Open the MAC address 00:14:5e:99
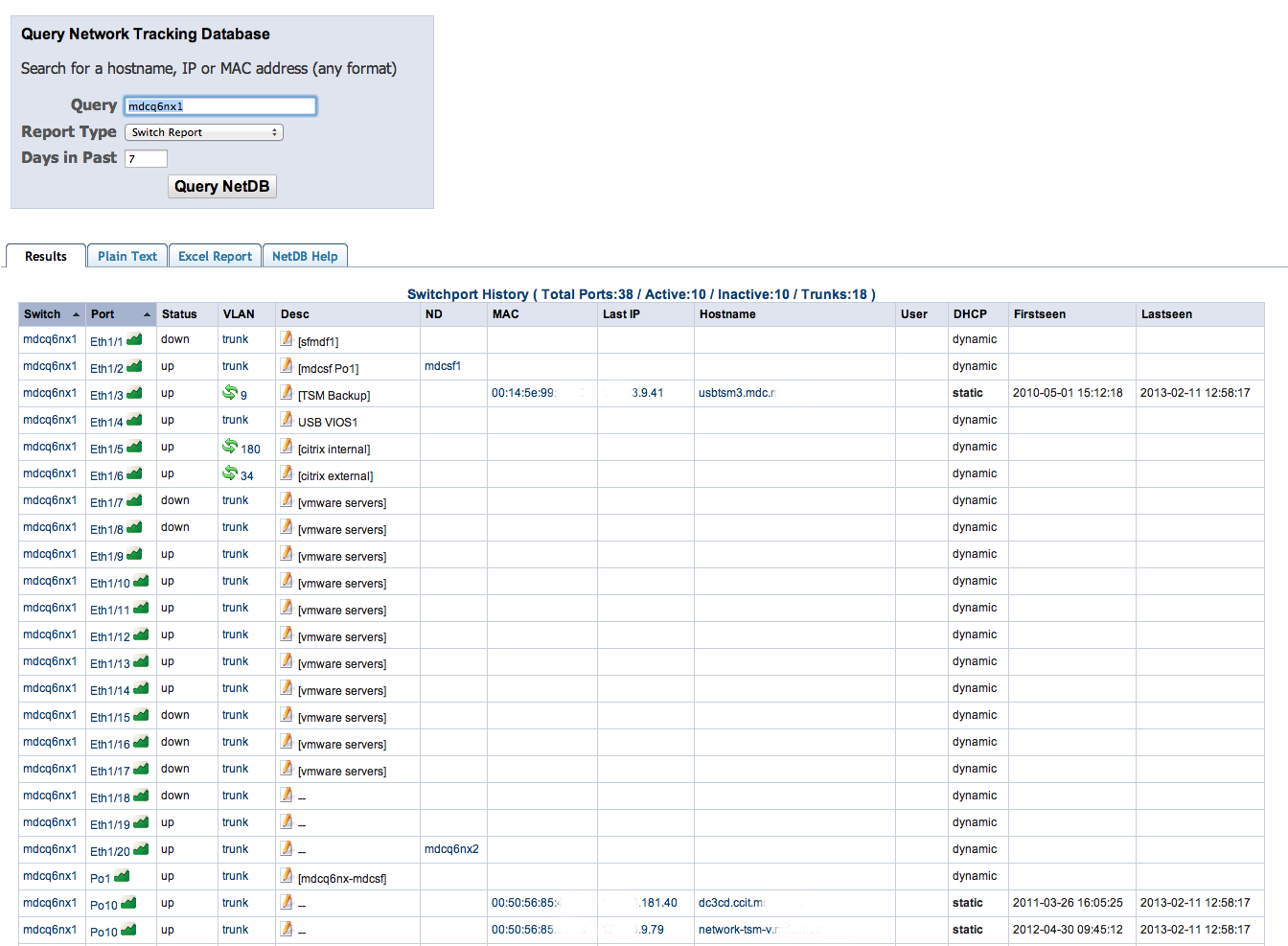The width and height of the screenshot is (1288, 946). coord(523,393)
